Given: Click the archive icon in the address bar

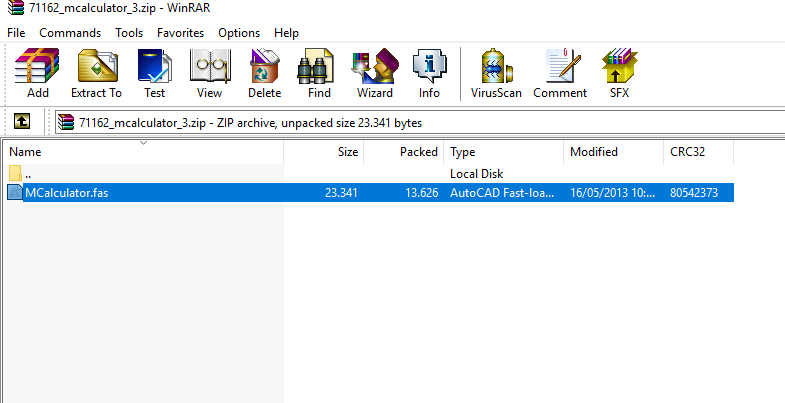Looking at the screenshot, I should (66, 122).
